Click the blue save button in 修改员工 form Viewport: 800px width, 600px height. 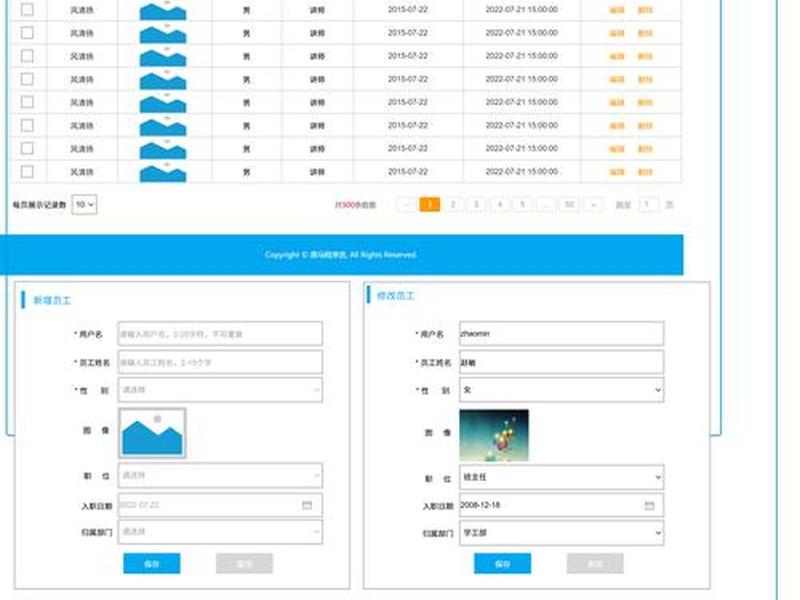pos(502,563)
